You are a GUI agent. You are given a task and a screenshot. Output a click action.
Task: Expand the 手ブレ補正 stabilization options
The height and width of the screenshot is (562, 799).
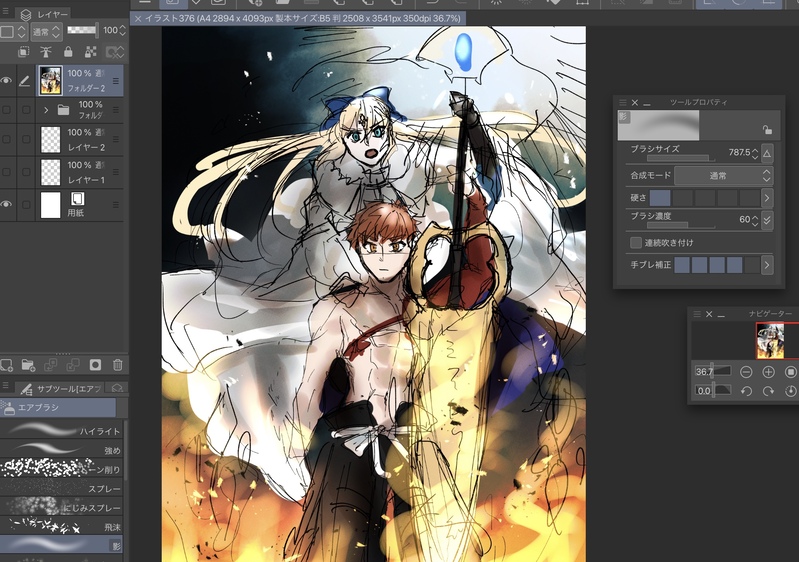tap(767, 265)
